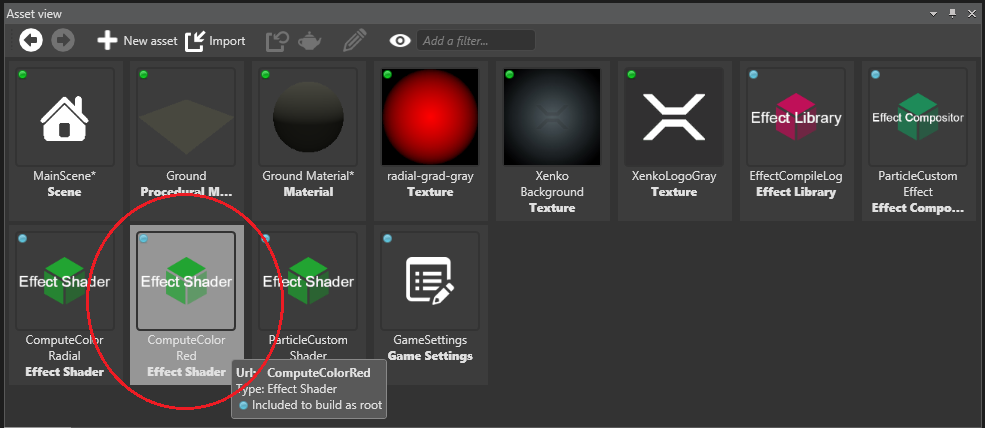985x428 pixels.
Task: Click the teapot icon in toolbar
Action: 310,41
